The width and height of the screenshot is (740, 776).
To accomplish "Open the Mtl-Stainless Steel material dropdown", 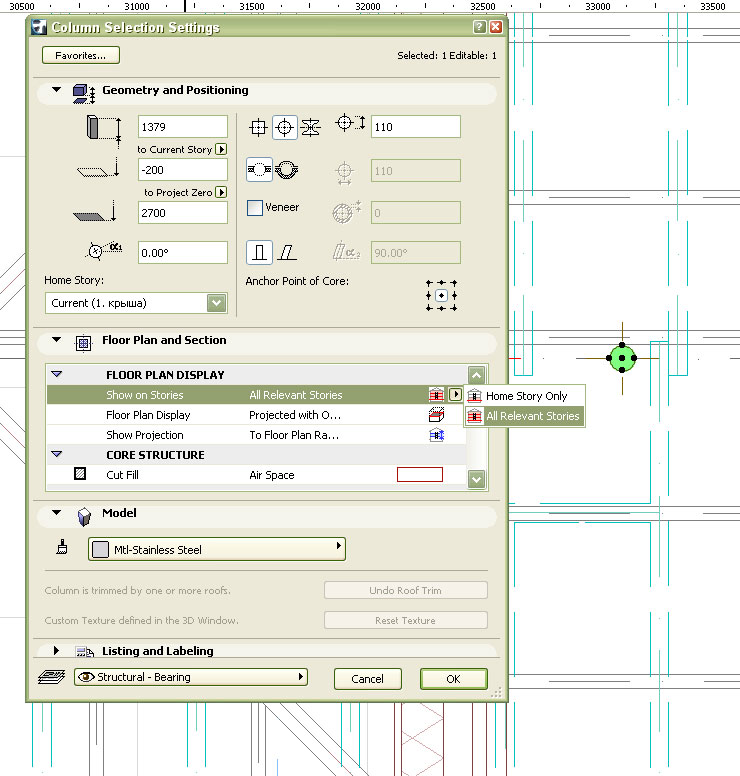I will tap(217, 549).
